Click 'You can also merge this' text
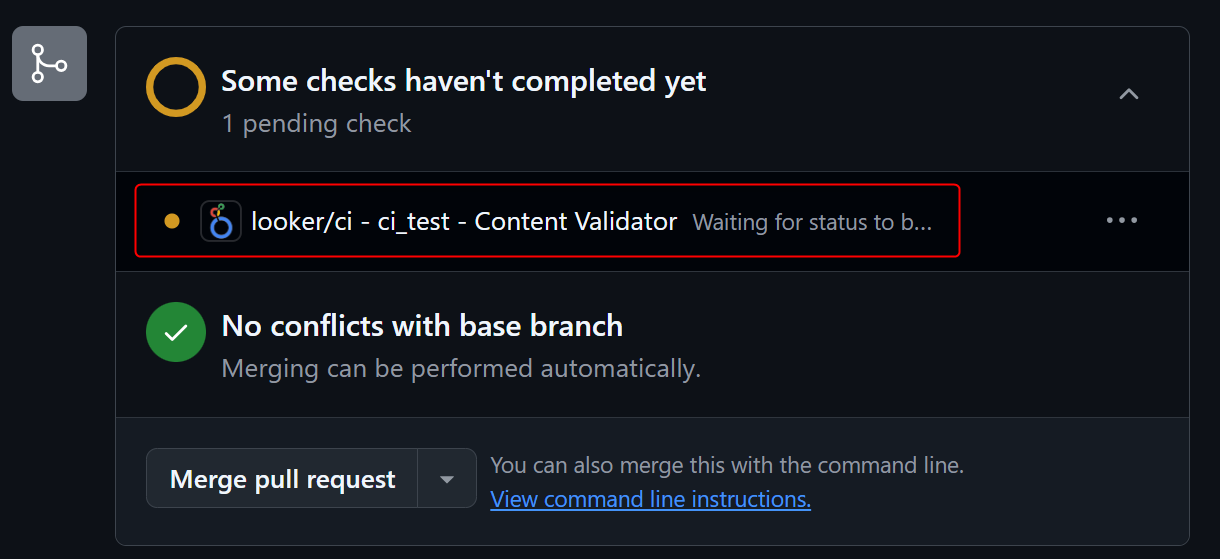Image resolution: width=1220 pixels, height=559 pixels. [727, 465]
